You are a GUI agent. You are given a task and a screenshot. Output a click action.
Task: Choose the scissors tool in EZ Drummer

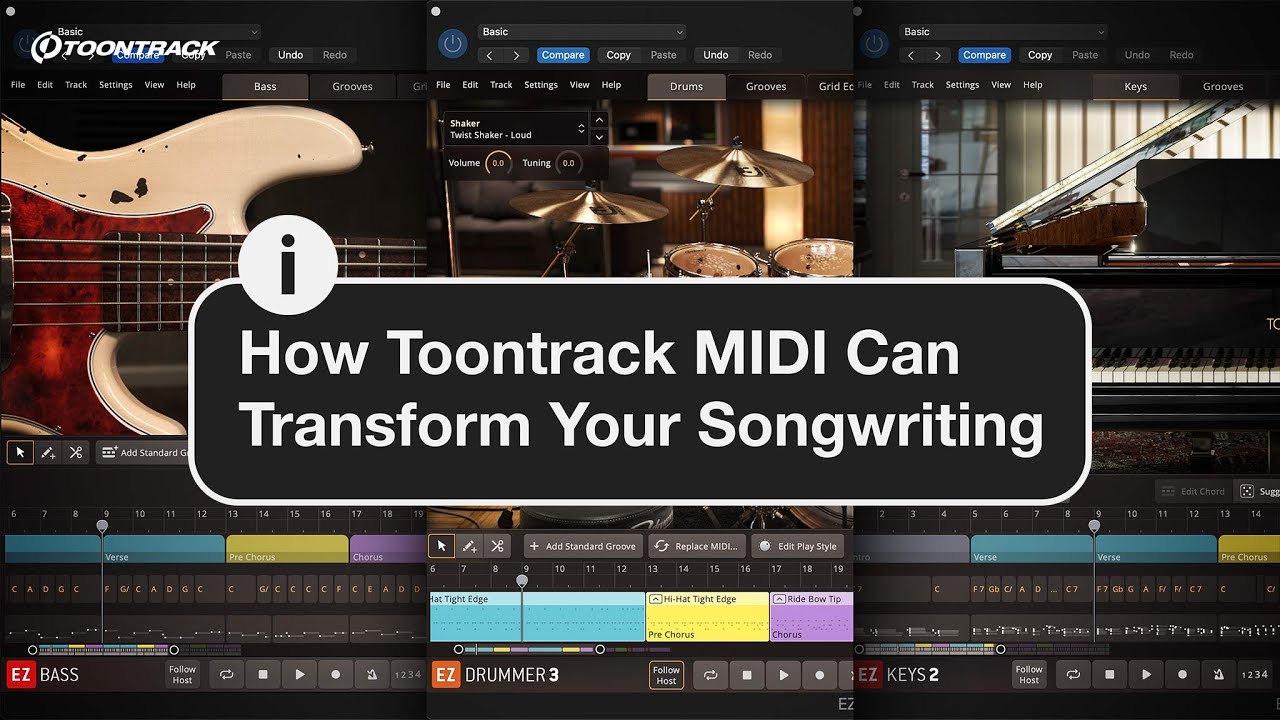click(x=497, y=546)
